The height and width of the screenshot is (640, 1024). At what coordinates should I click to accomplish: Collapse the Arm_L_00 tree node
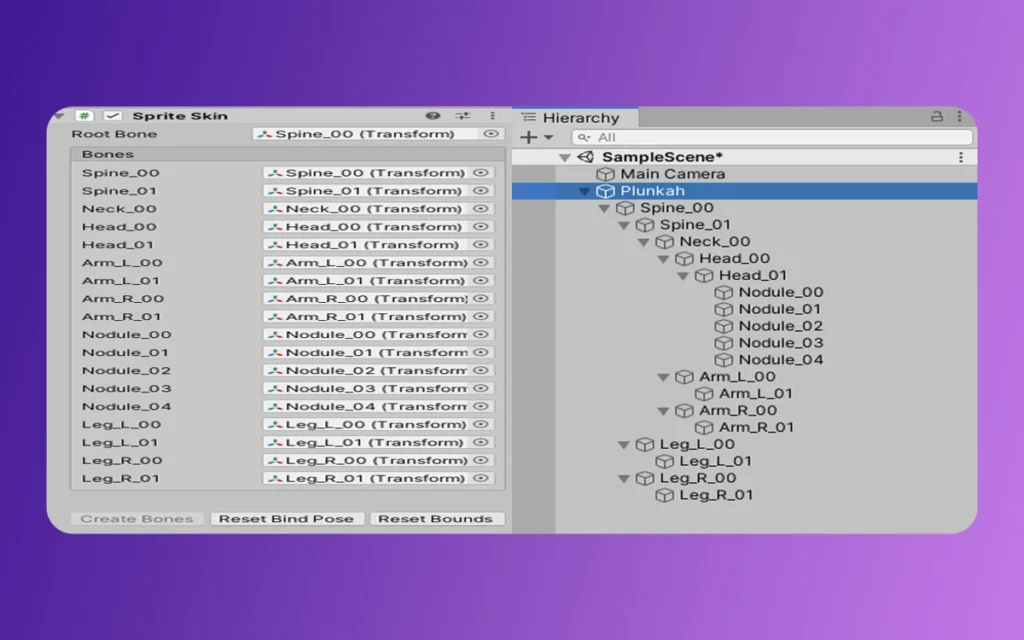[x=664, y=377]
